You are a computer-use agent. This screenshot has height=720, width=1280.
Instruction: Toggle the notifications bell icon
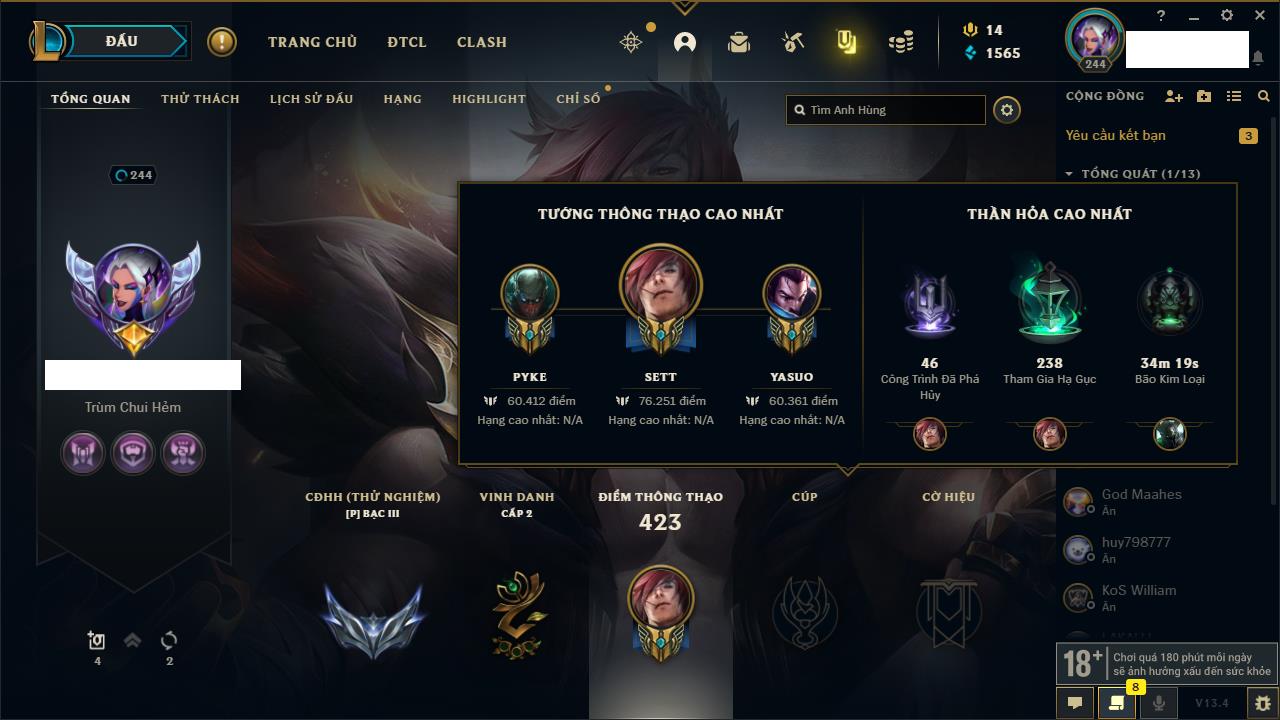point(1257,58)
